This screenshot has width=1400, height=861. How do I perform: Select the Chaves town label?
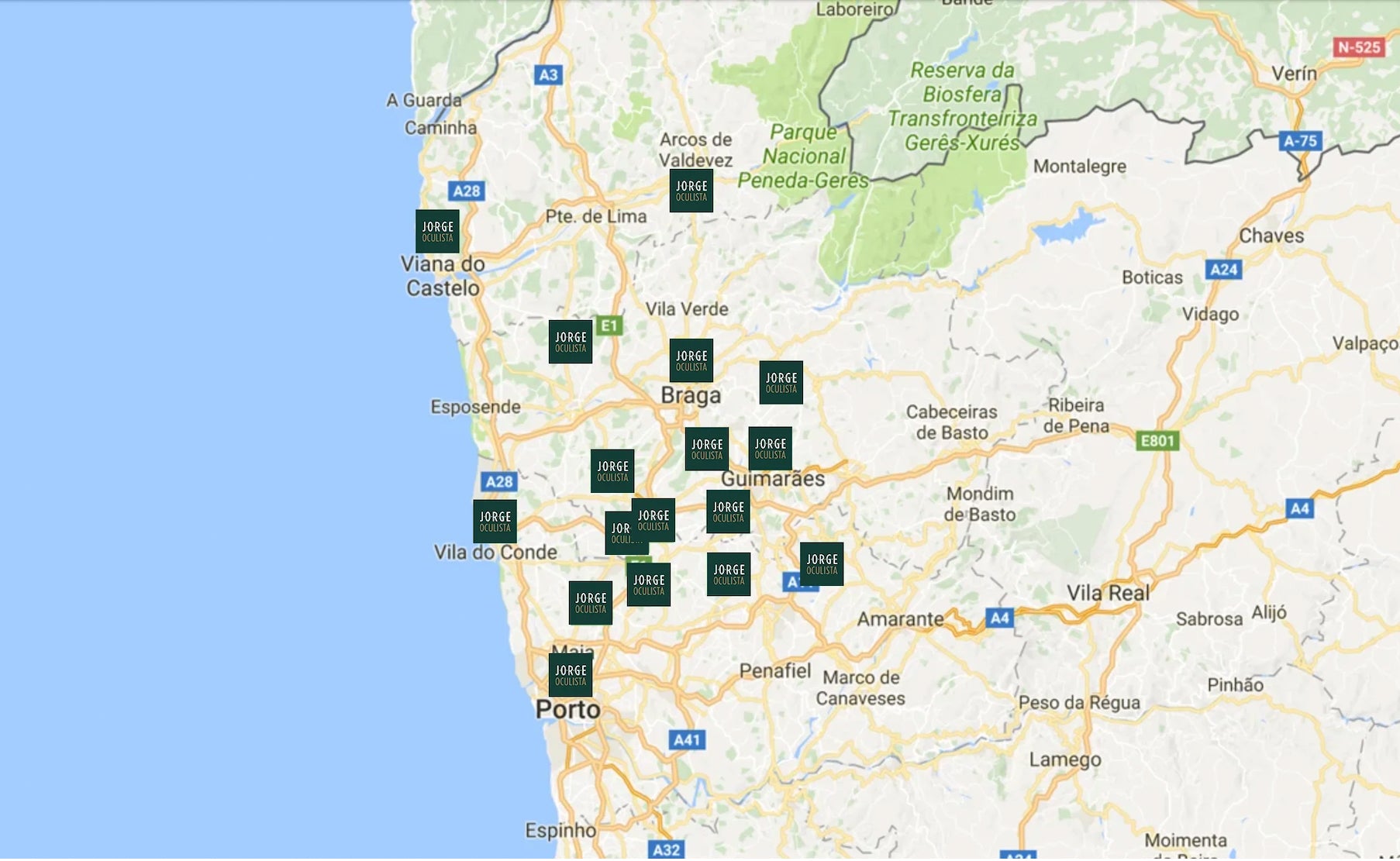pyautogui.click(x=1271, y=236)
